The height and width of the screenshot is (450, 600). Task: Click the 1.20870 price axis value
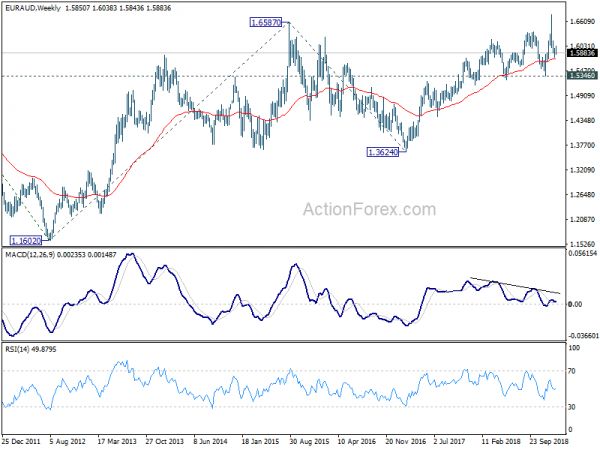point(582,220)
